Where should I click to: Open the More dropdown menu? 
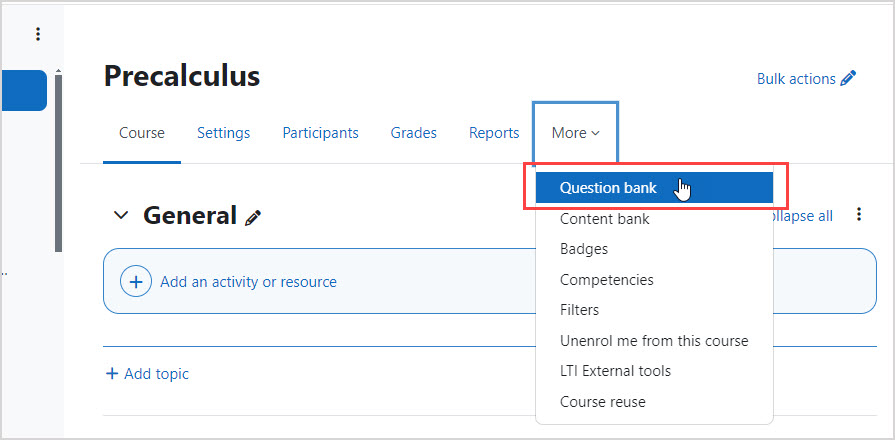(x=575, y=133)
